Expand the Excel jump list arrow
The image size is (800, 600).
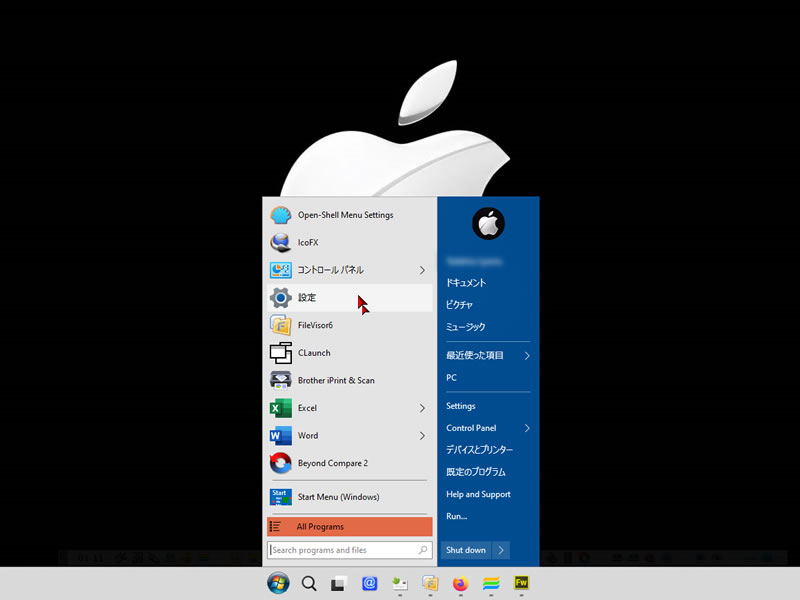(422, 408)
